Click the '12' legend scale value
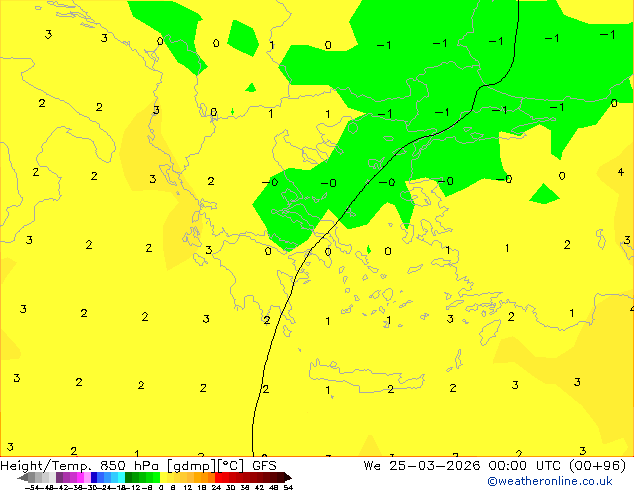This screenshot has height=490, width=634. point(188,487)
